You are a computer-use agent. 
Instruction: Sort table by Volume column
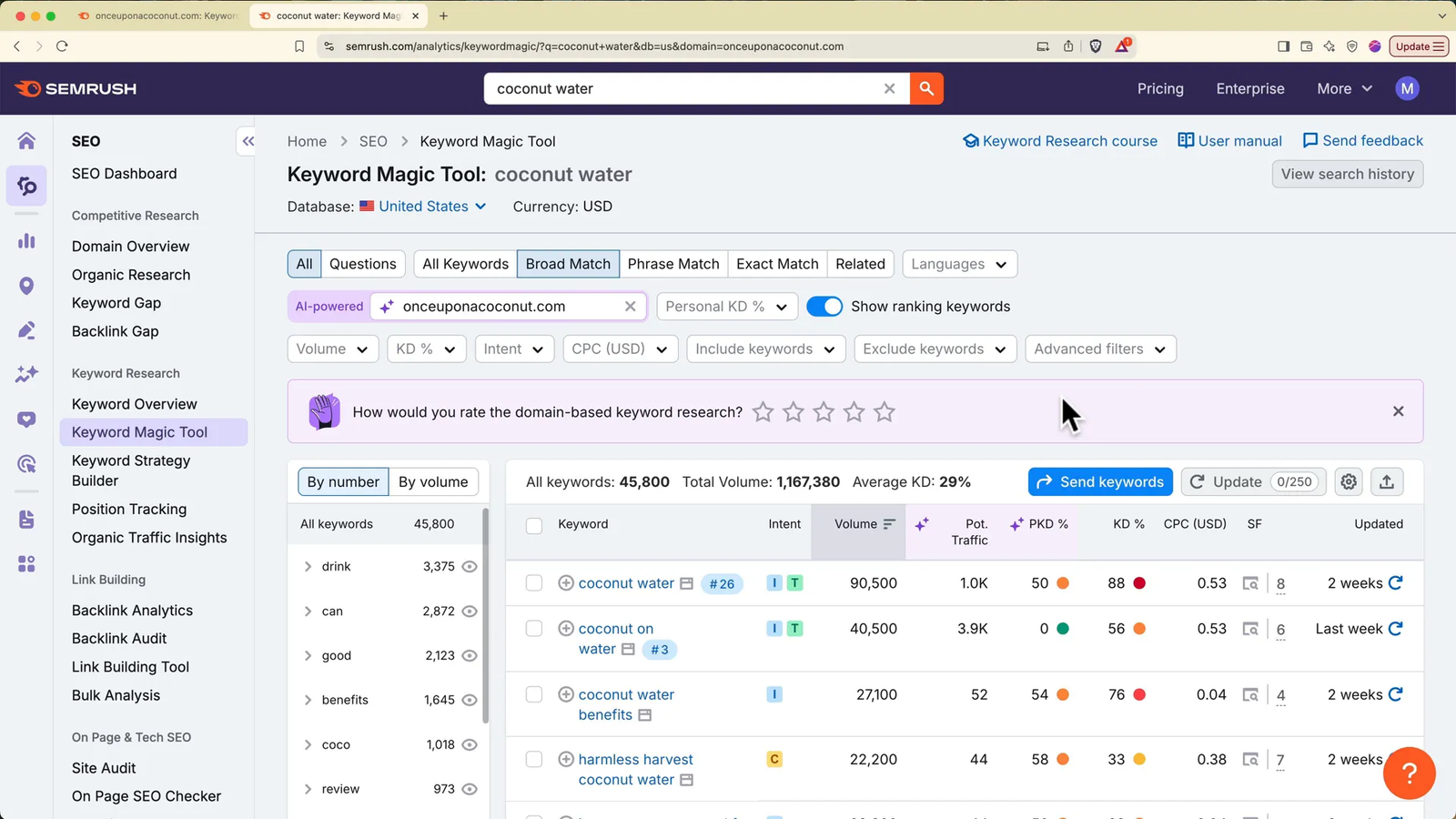(858, 531)
